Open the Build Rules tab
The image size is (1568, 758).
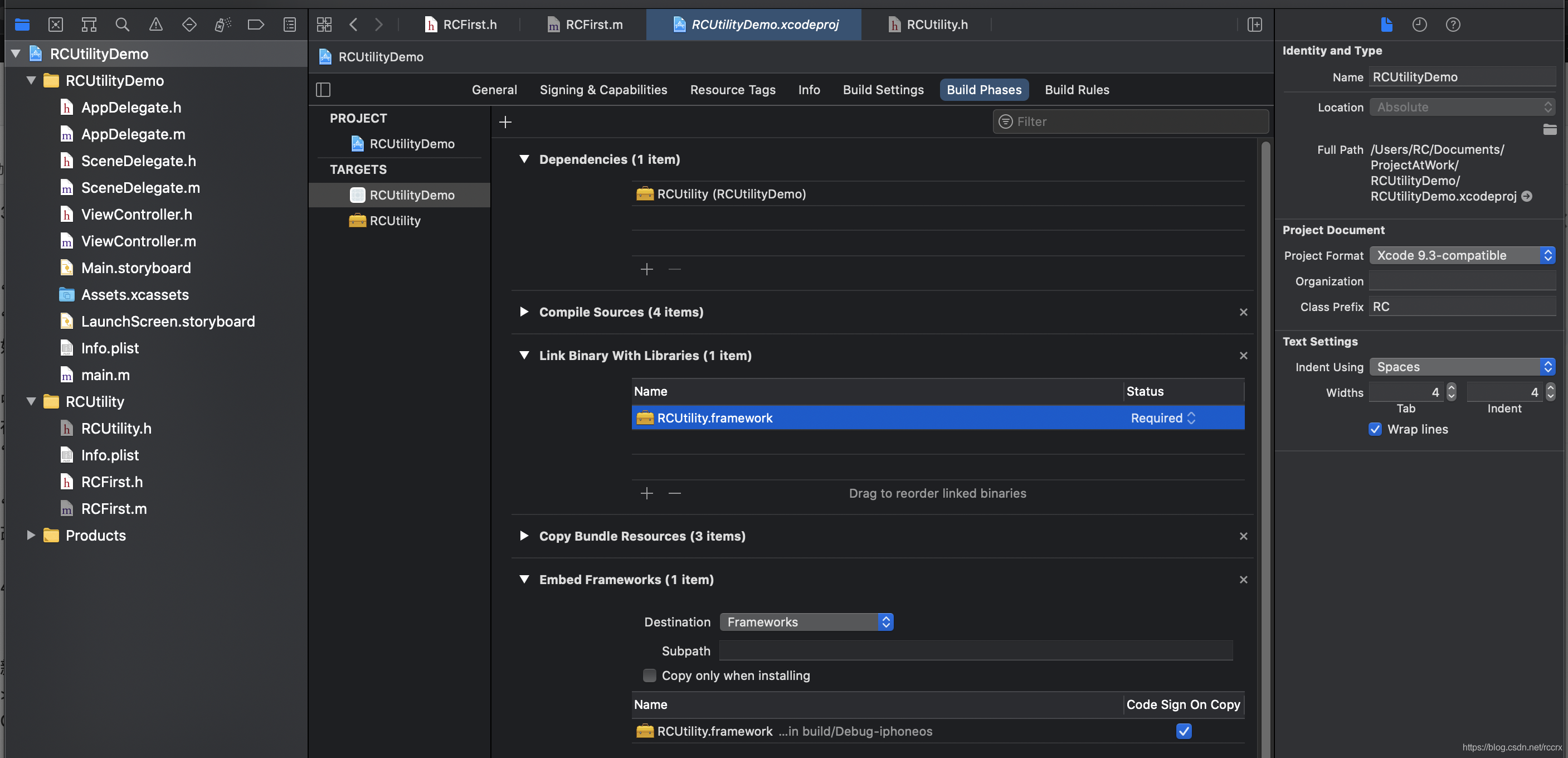click(x=1077, y=90)
